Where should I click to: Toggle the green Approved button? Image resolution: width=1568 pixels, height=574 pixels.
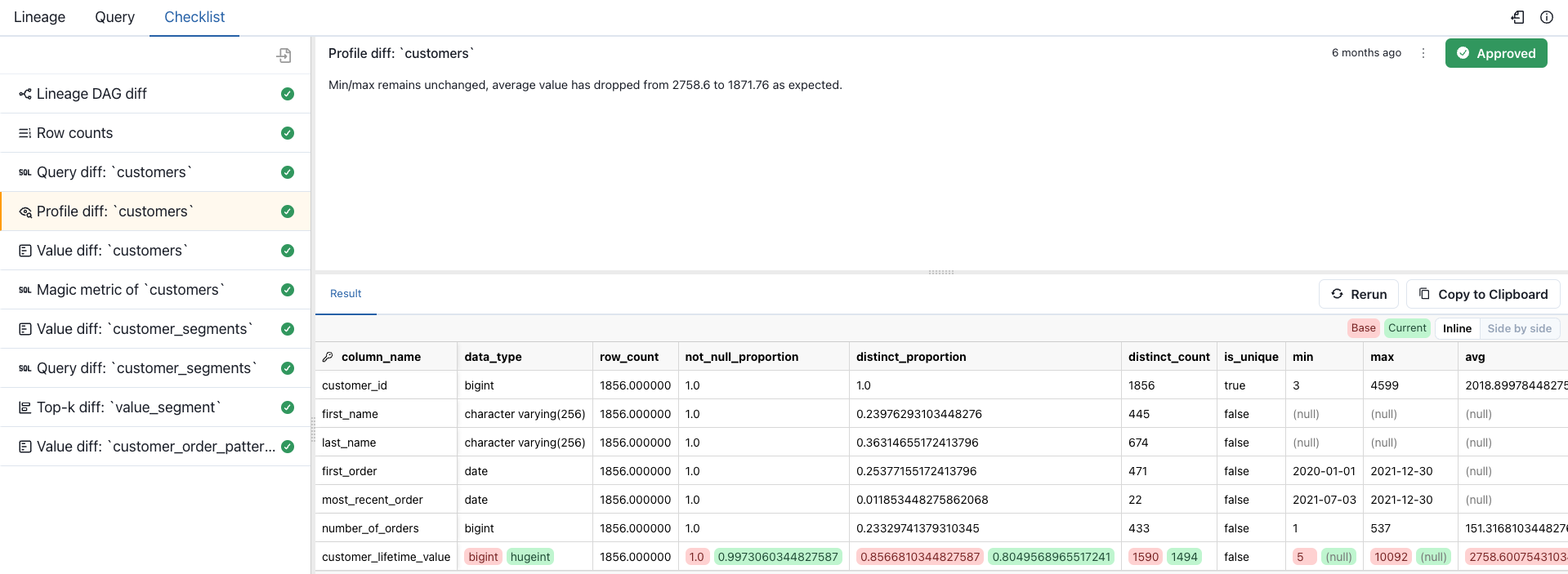coord(1495,53)
